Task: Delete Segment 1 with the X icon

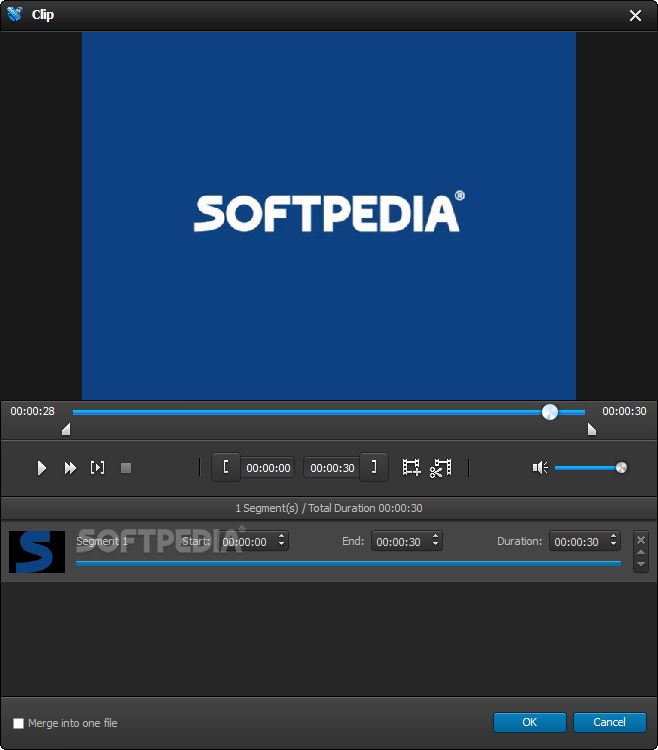Action: [x=641, y=540]
